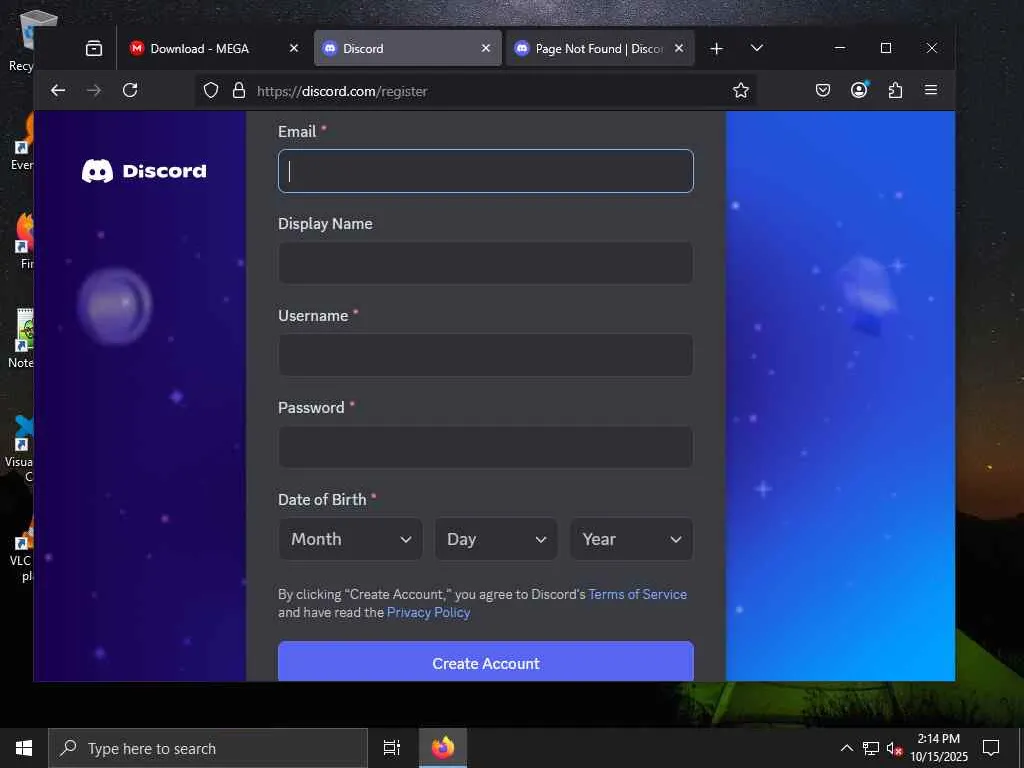Click the URL address bar text
The width and height of the screenshot is (1024, 768).
[x=342, y=91]
